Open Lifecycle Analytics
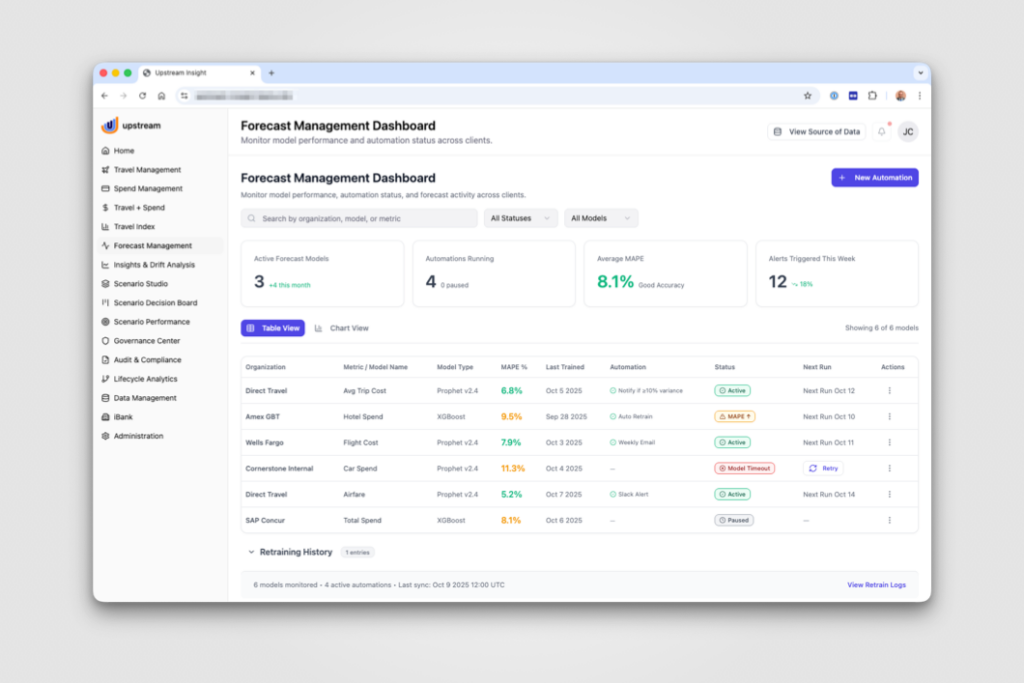The image size is (1024, 683). pos(145,379)
